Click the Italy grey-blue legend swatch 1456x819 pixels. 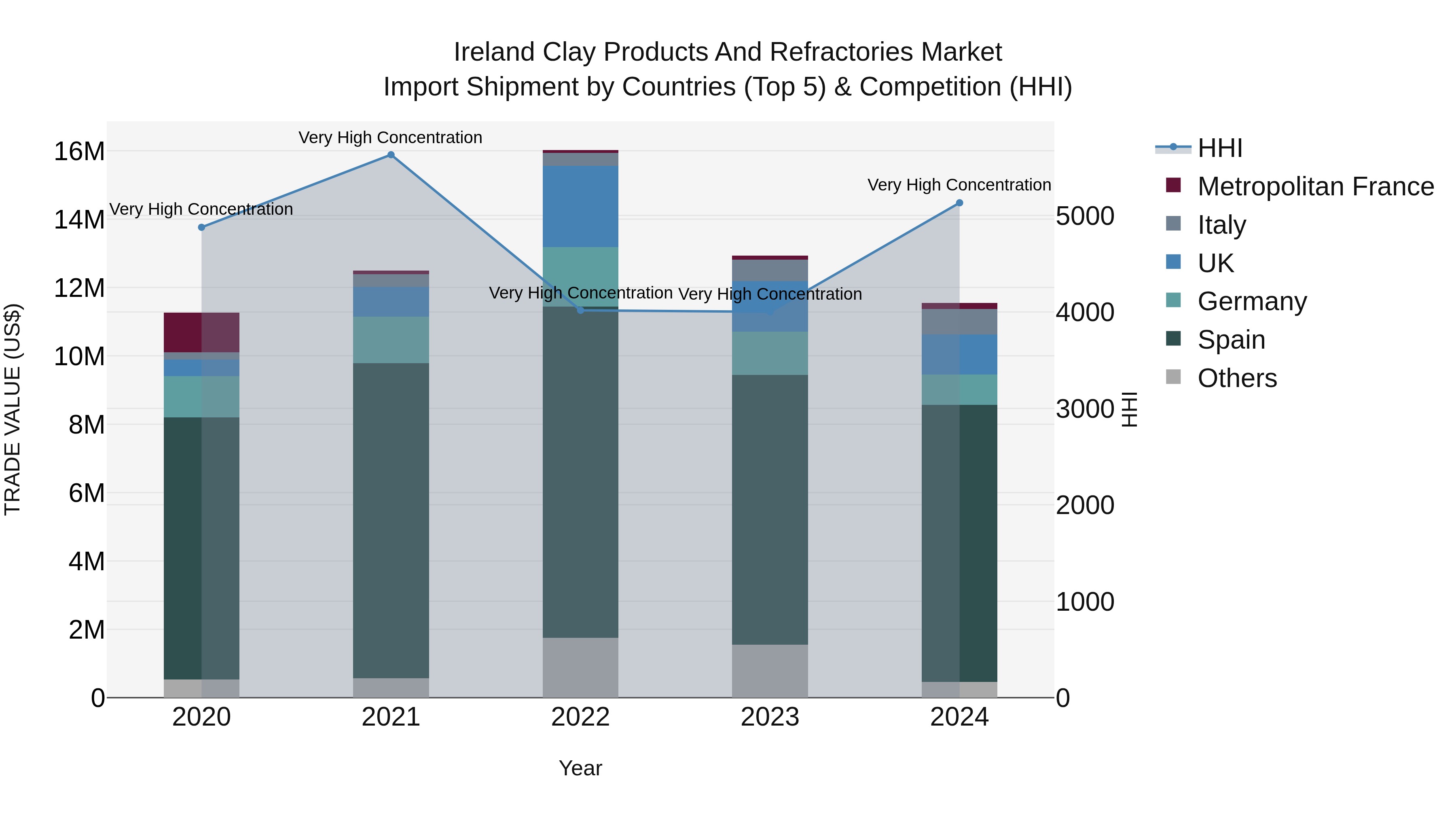(1173, 223)
